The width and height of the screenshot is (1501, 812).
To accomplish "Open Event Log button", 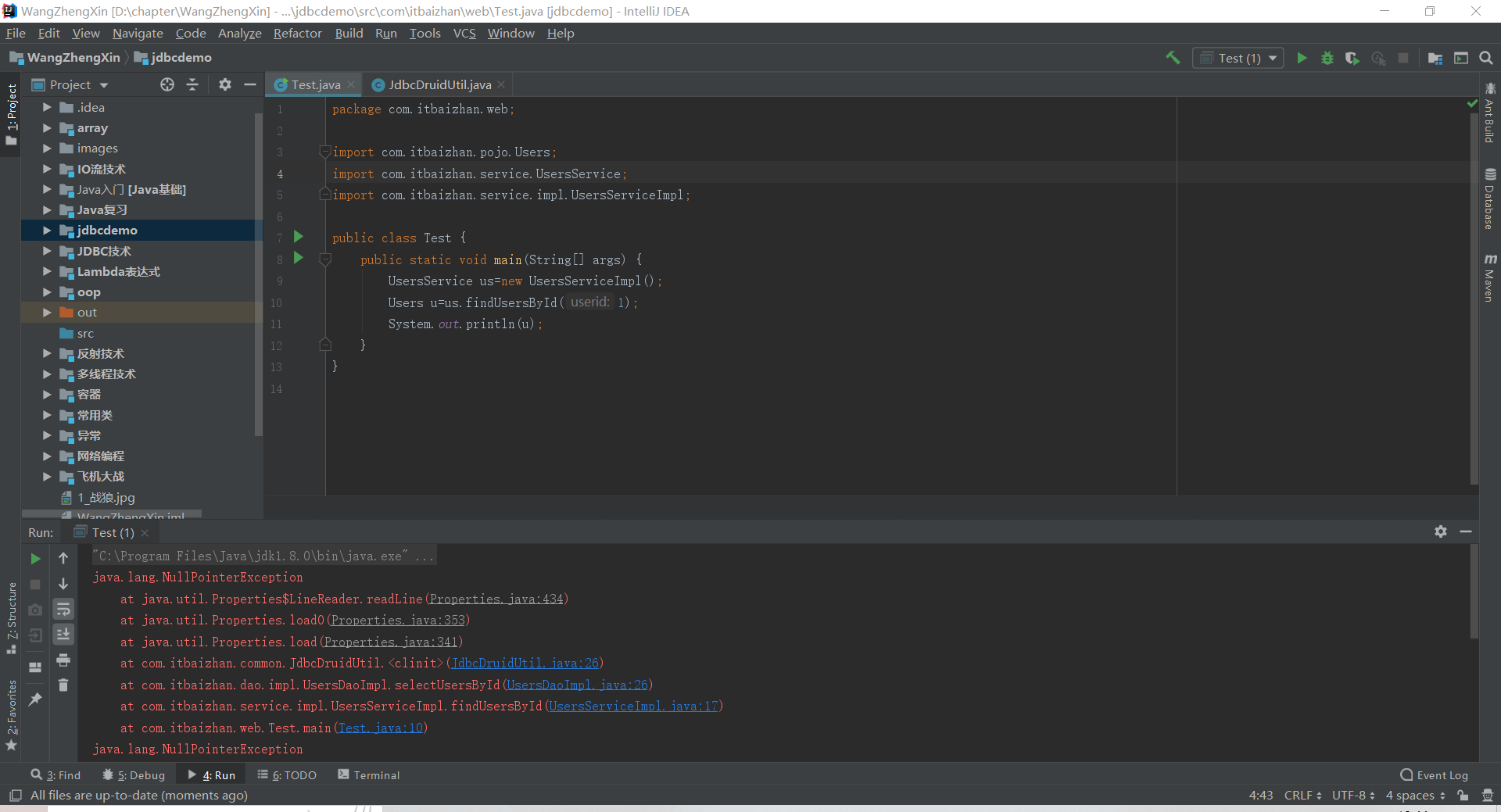I will click(x=1435, y=774).
